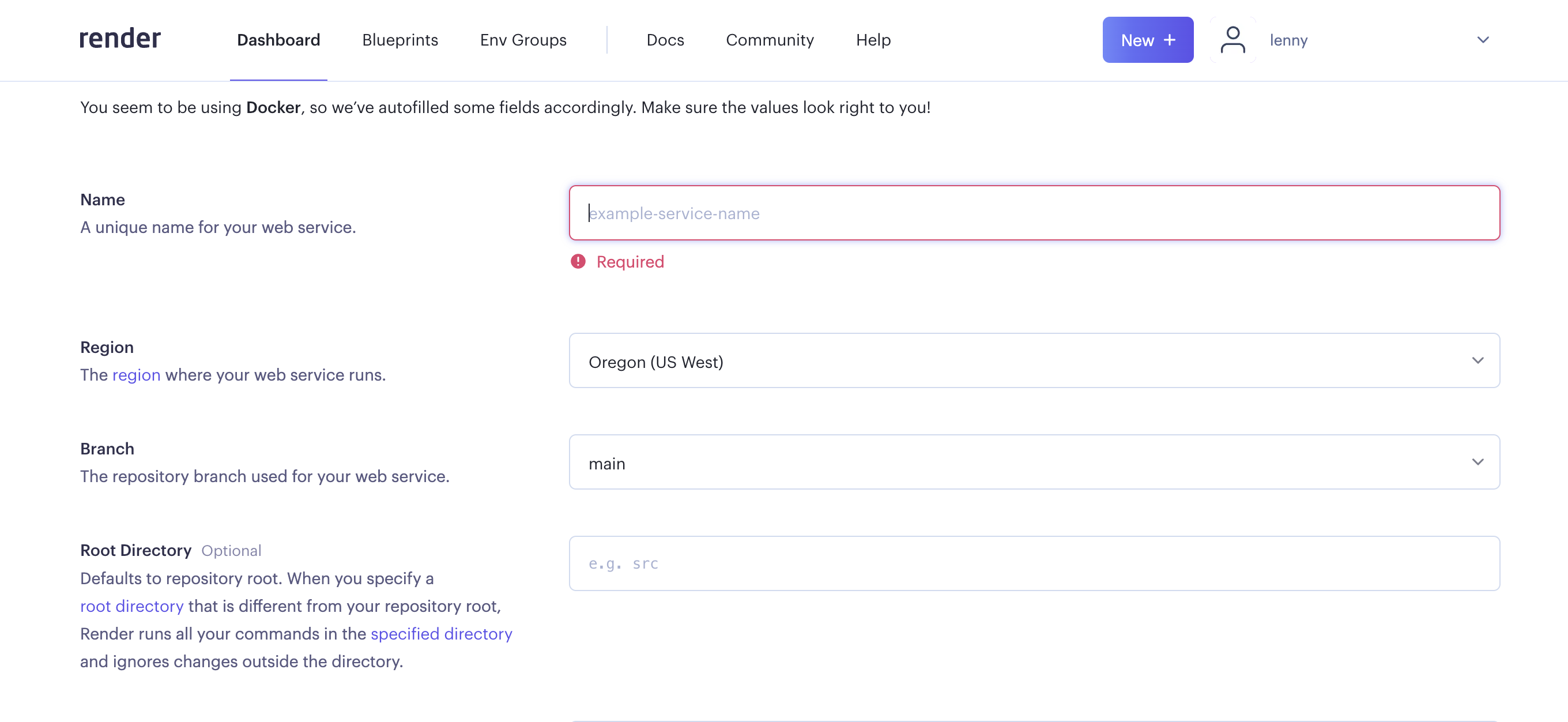Click the Dashboard navigation tab
This screenshot has height=722, width=1568.
coord(278,40)
